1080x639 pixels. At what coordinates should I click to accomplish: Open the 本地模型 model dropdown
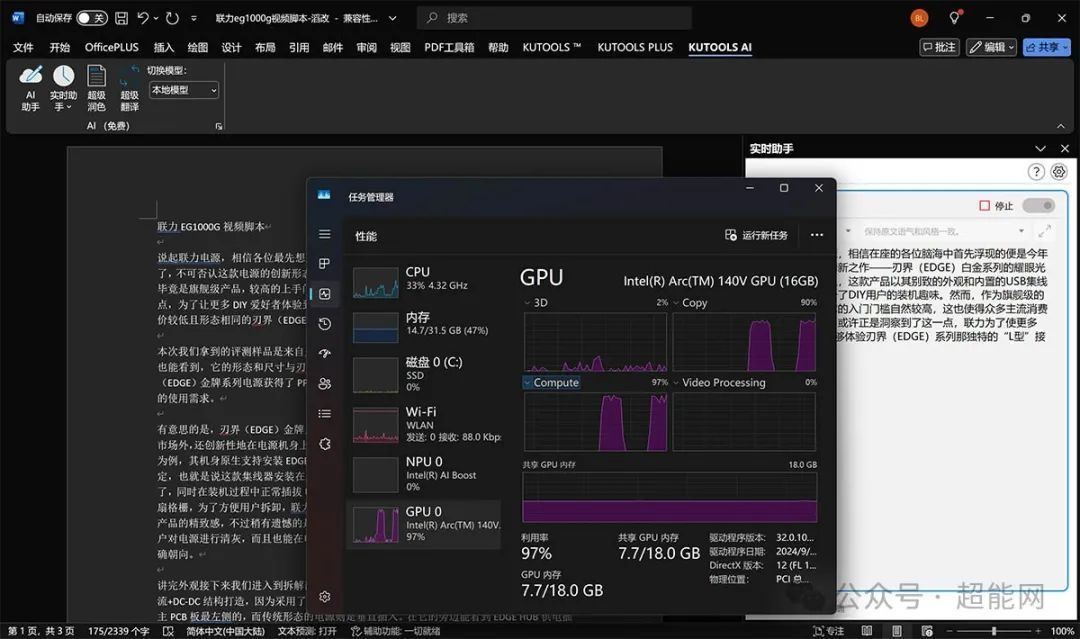coord(184,90)
